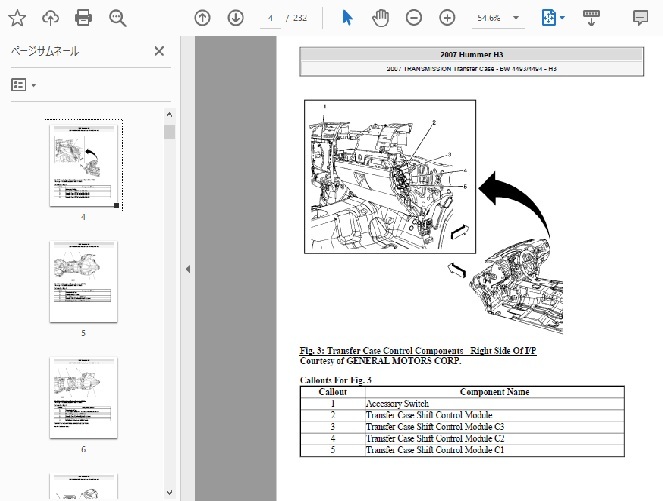Click thumbnail scrollbar up arrow

[x=170, y=114]
